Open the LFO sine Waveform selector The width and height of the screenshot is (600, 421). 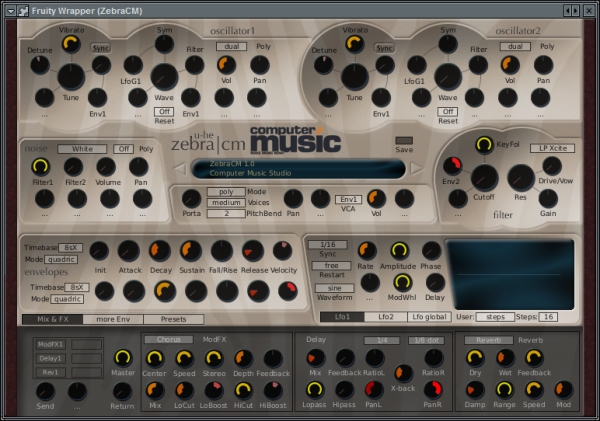click(x=334, y=288)
